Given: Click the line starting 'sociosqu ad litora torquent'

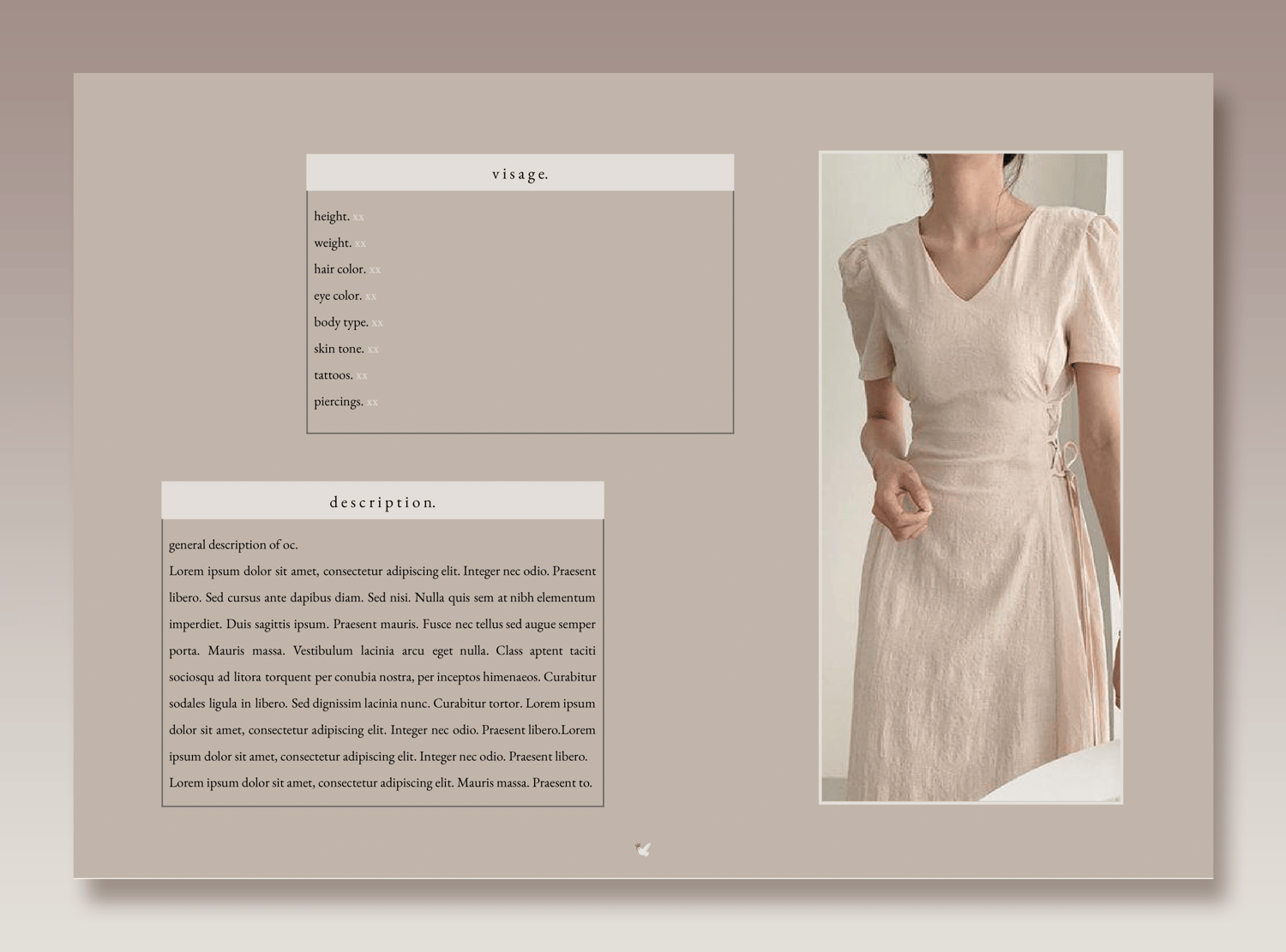Looking at the screenshot, I should click(382, 677).
